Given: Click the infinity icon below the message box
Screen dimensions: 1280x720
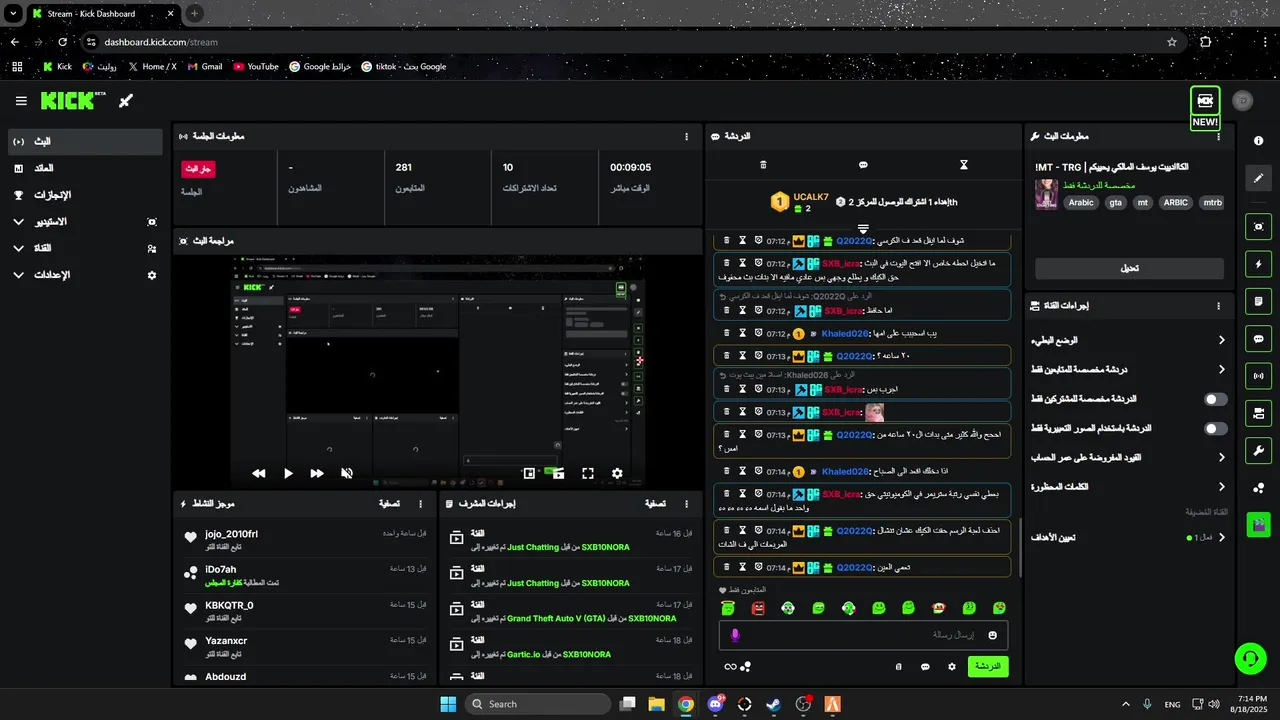Looking at the screenshot, I should click(x=730, y=667).
